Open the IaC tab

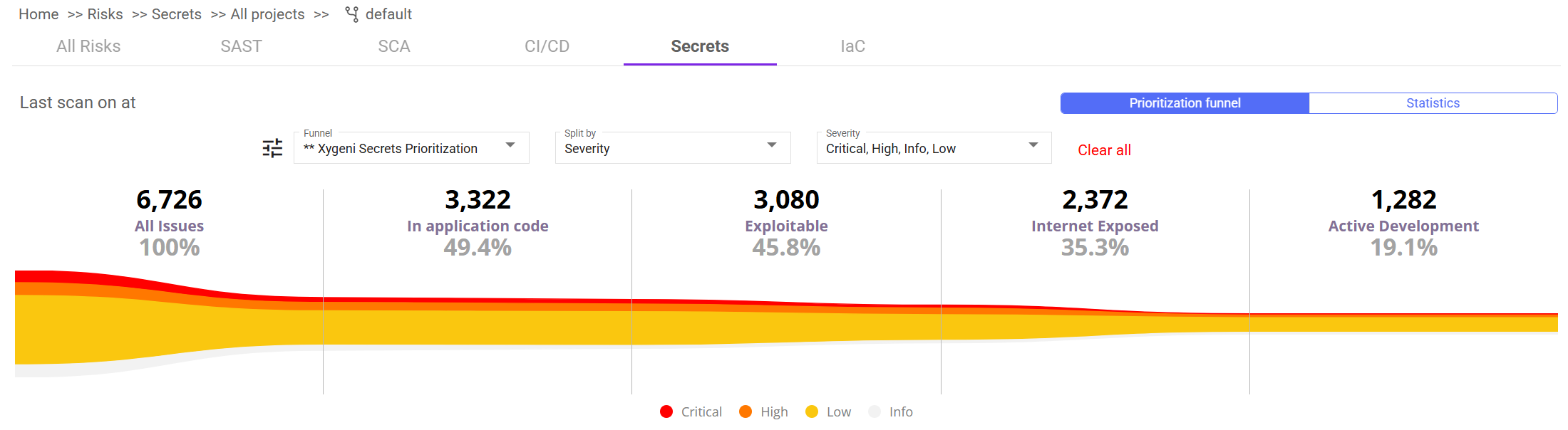[852, 46]
